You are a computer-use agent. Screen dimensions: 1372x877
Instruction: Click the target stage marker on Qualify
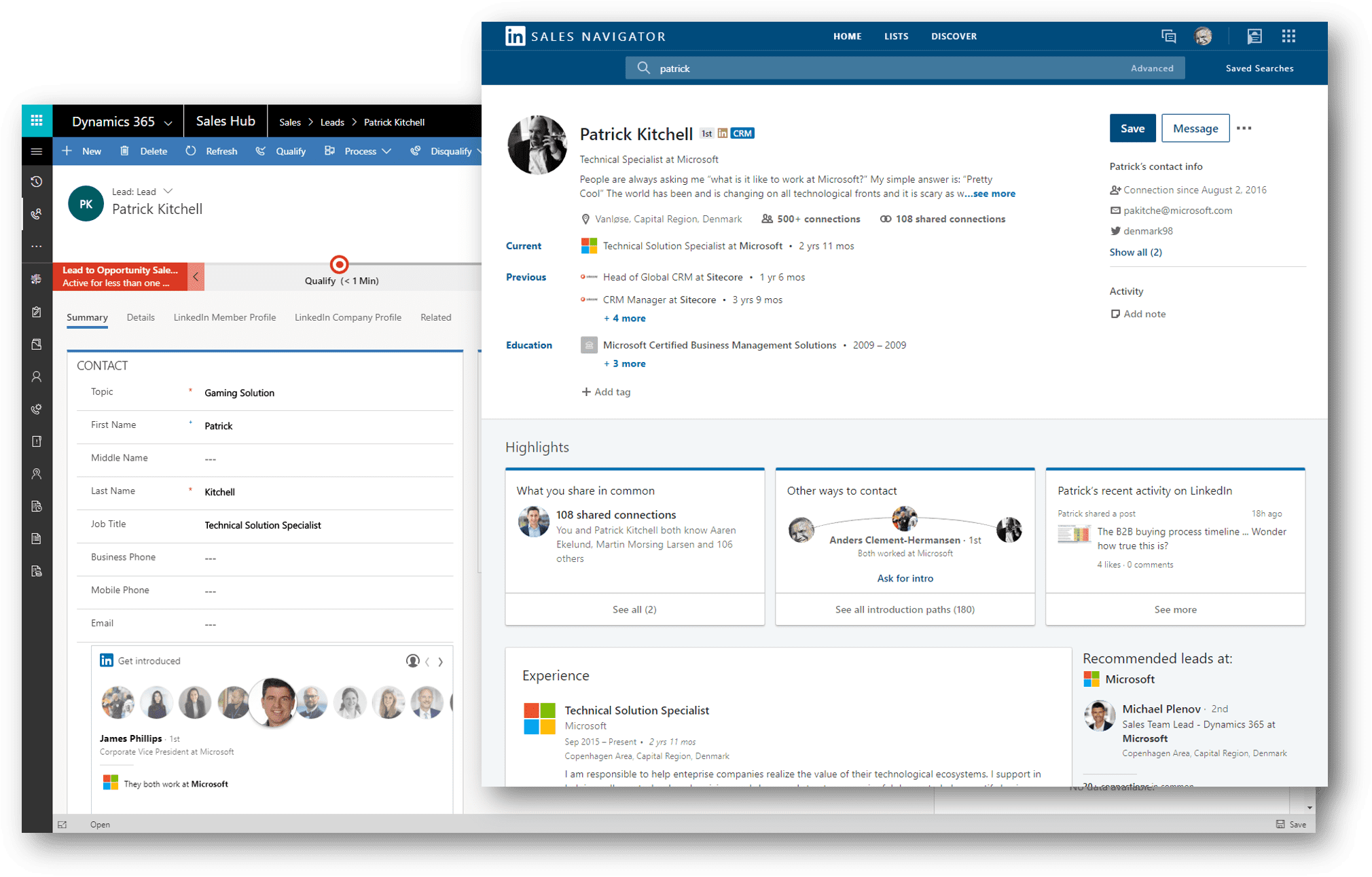click(339, 264)
